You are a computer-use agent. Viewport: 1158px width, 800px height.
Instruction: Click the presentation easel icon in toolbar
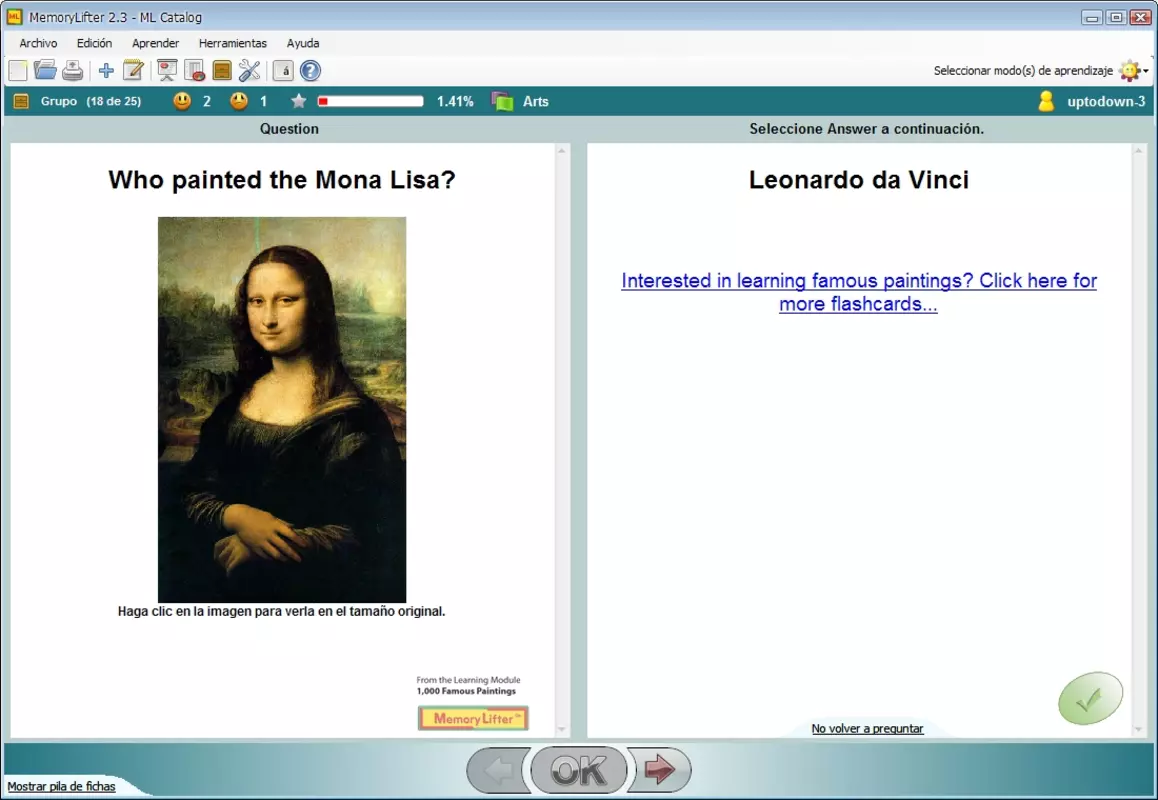(168, 70)
